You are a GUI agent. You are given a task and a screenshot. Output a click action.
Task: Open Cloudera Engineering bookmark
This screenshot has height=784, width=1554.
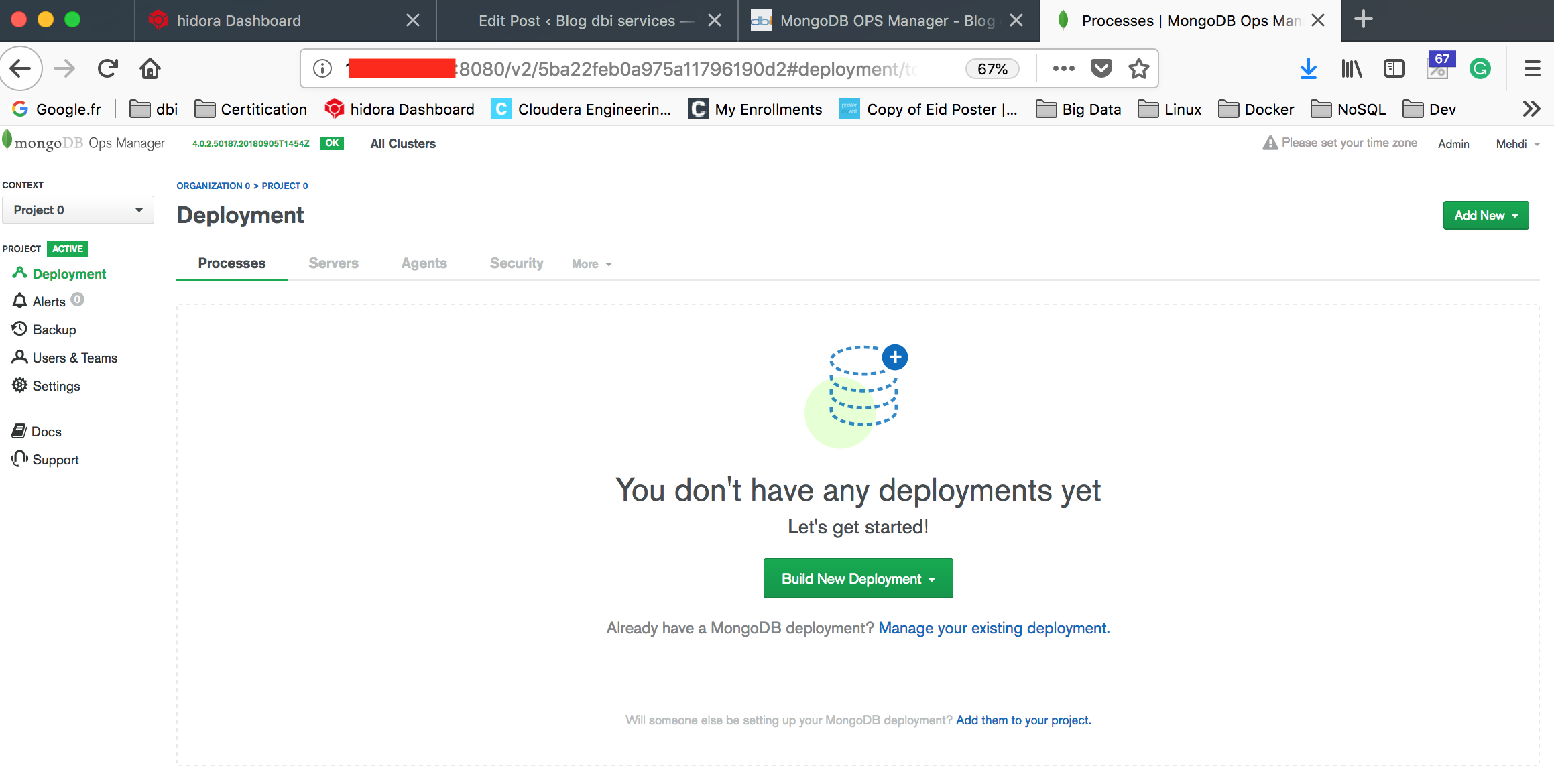tap(581, 109)
